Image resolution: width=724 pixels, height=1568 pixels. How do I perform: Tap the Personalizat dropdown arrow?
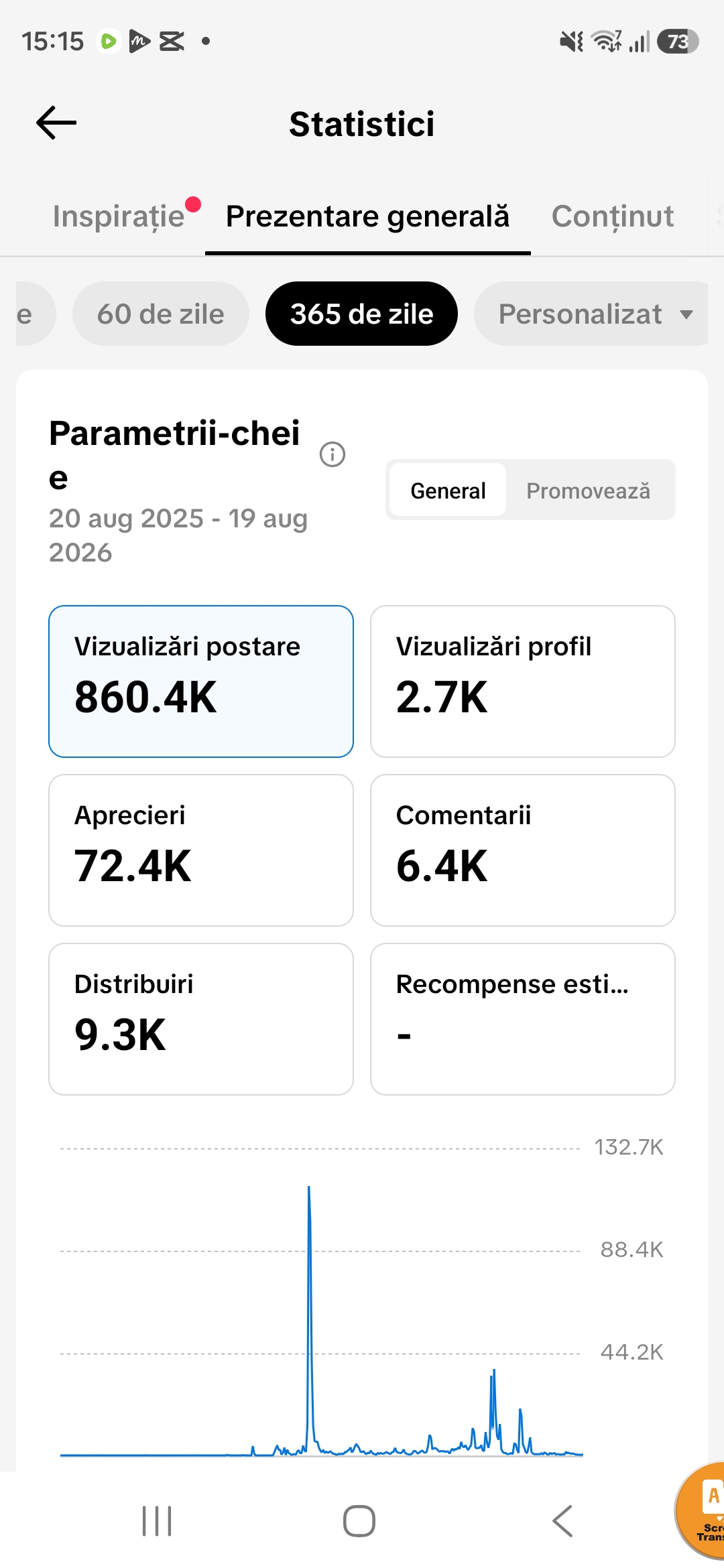coord(686,314)
